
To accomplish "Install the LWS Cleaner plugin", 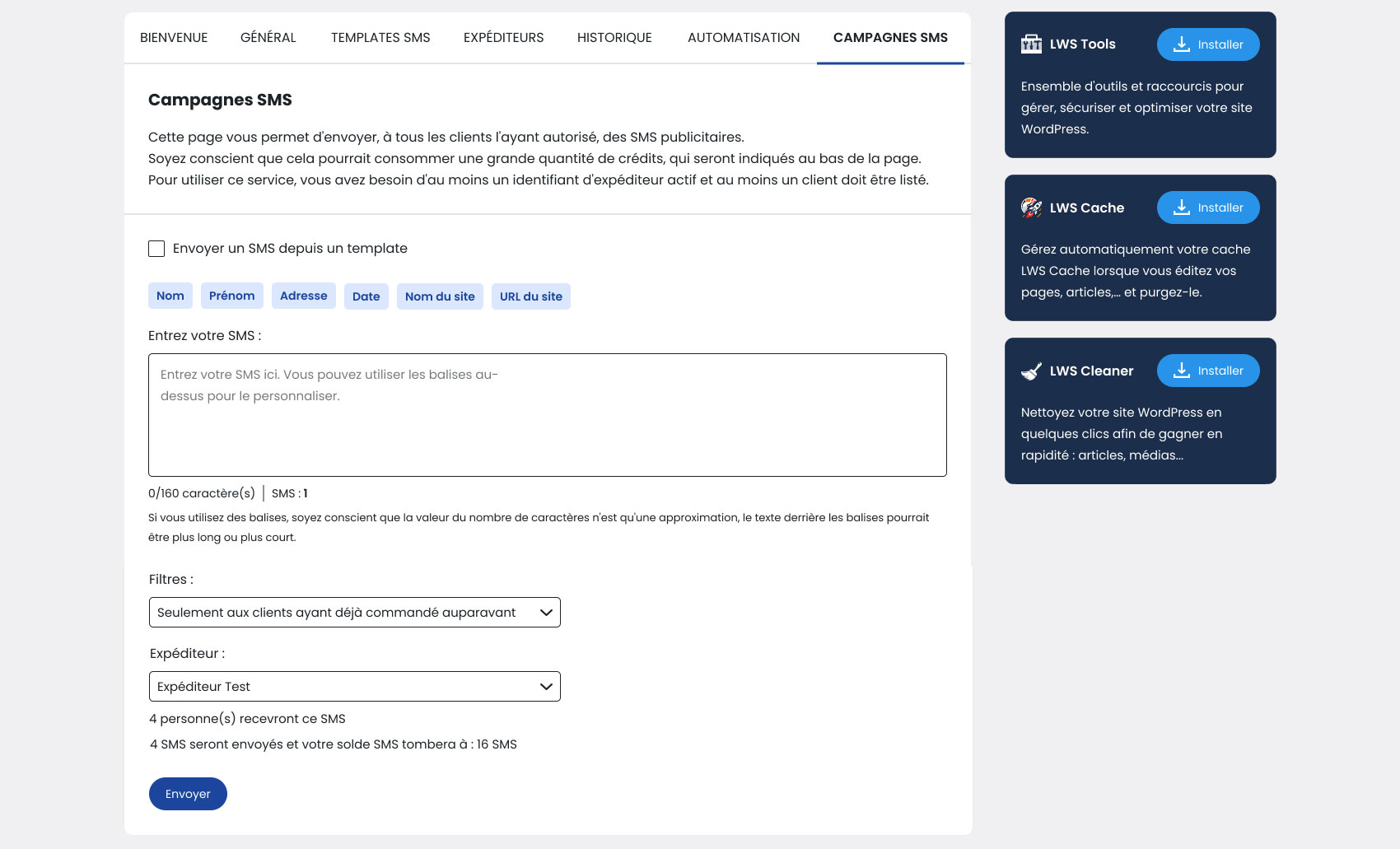I will point(1208,371).
